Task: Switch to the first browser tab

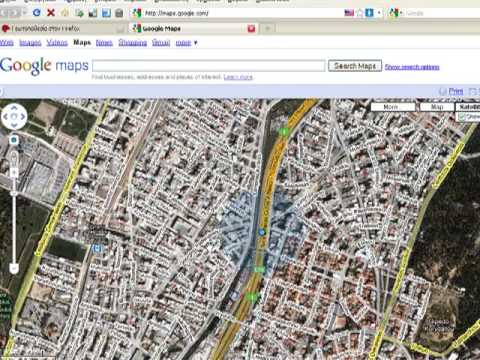Action: pos(63,29)
